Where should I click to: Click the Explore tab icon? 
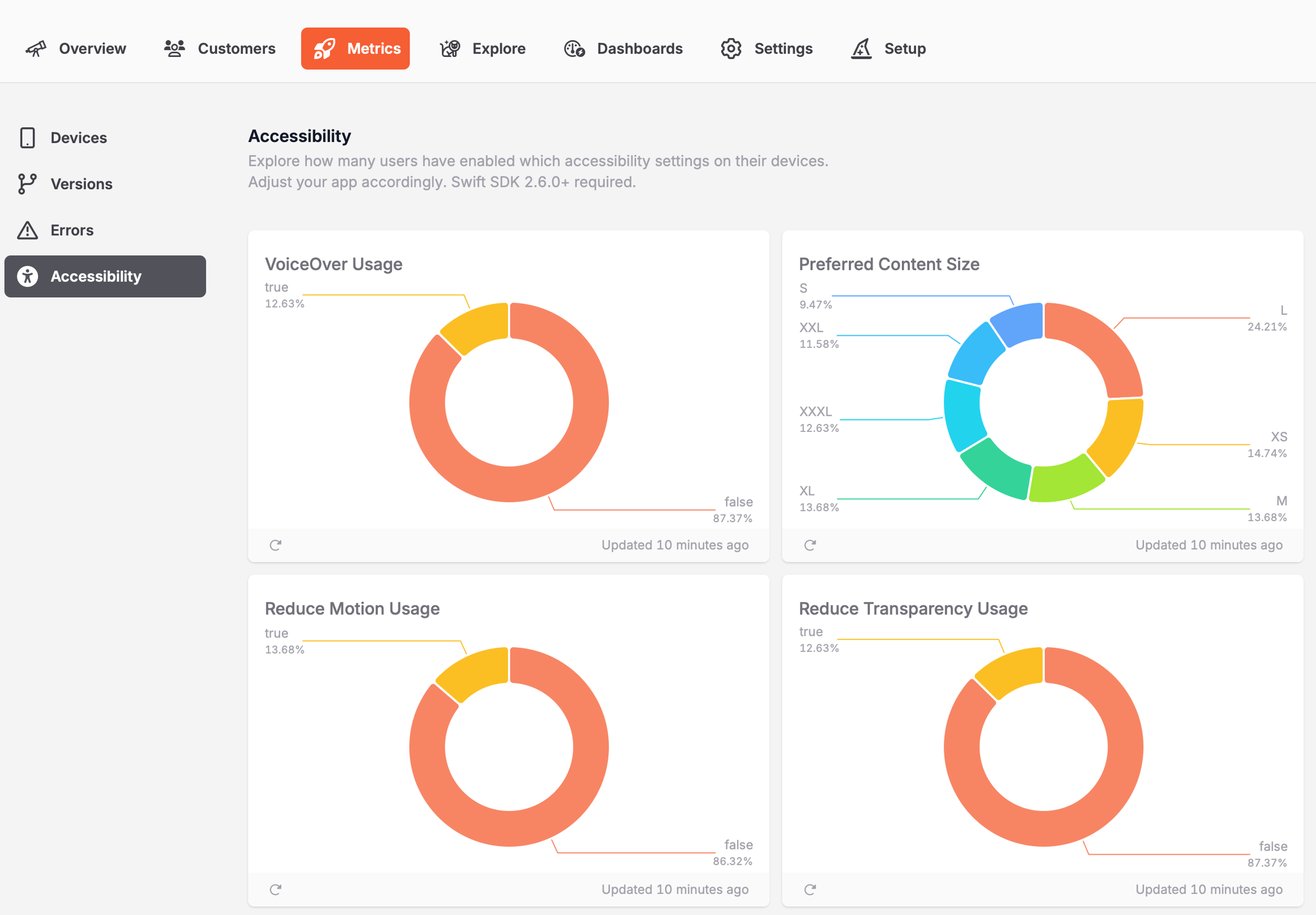click(x=450, y=49)
